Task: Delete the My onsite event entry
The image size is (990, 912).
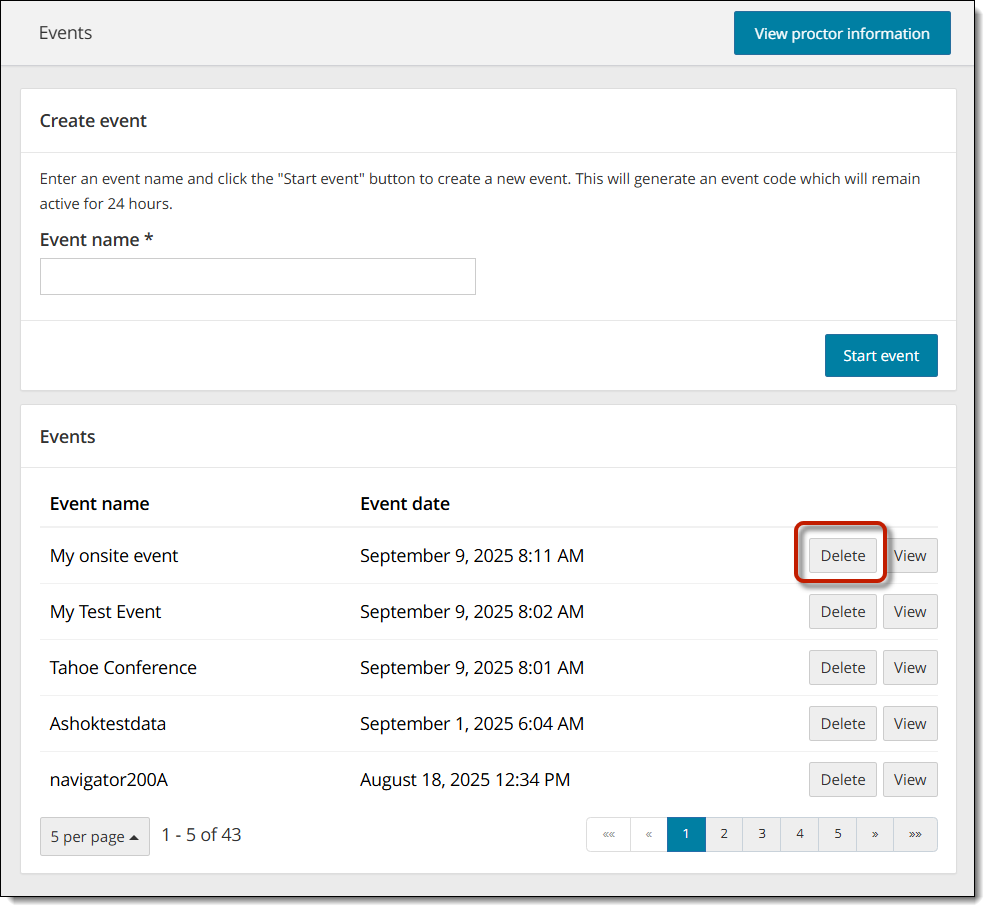Action: coord(842,556)
